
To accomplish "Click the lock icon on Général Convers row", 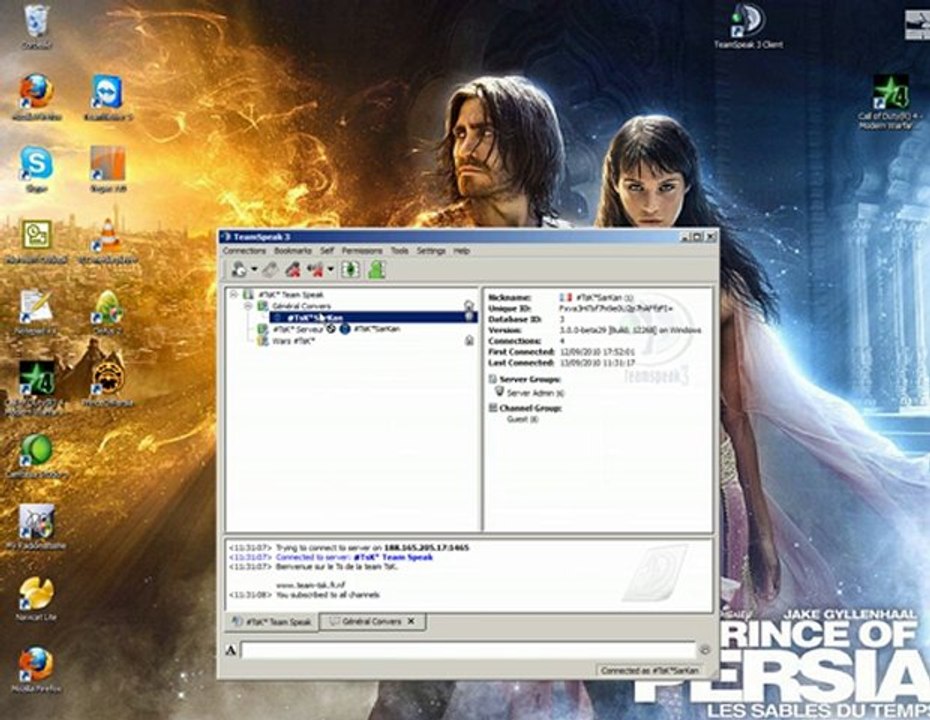I will click(469, 305).
